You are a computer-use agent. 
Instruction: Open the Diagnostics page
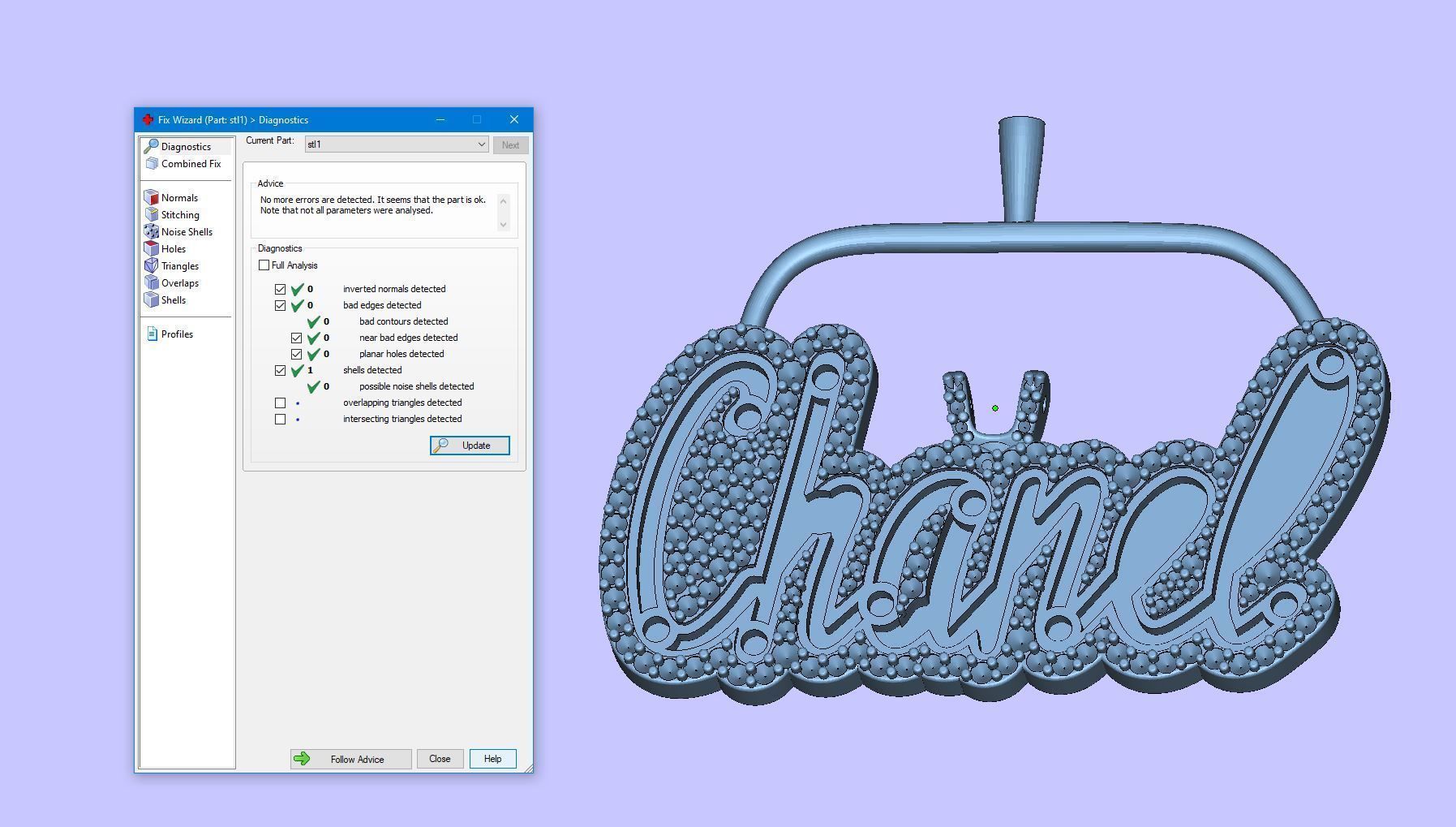186,147
